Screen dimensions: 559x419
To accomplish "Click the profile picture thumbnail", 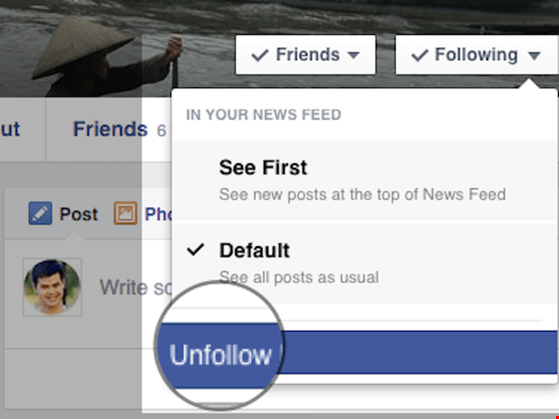I will pyautogui.click(x=52, y=287).
